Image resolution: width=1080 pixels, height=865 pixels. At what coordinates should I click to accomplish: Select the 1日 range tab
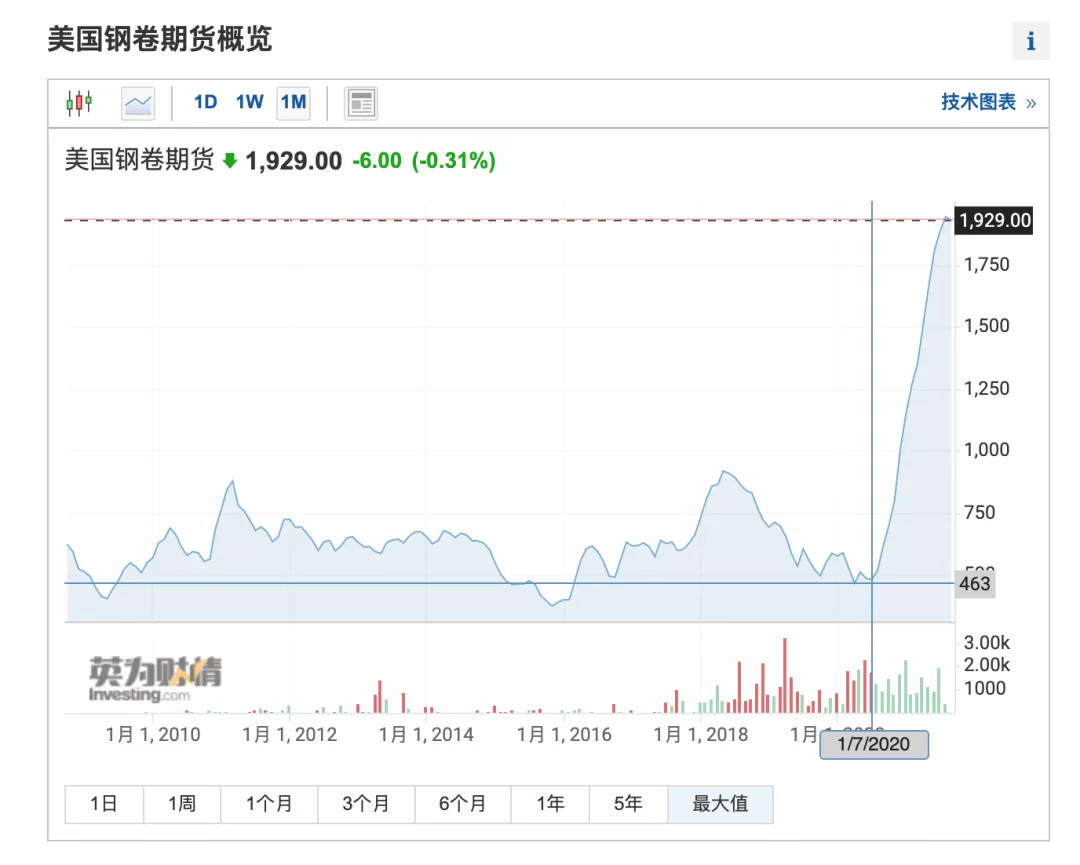tap(104, 804)
